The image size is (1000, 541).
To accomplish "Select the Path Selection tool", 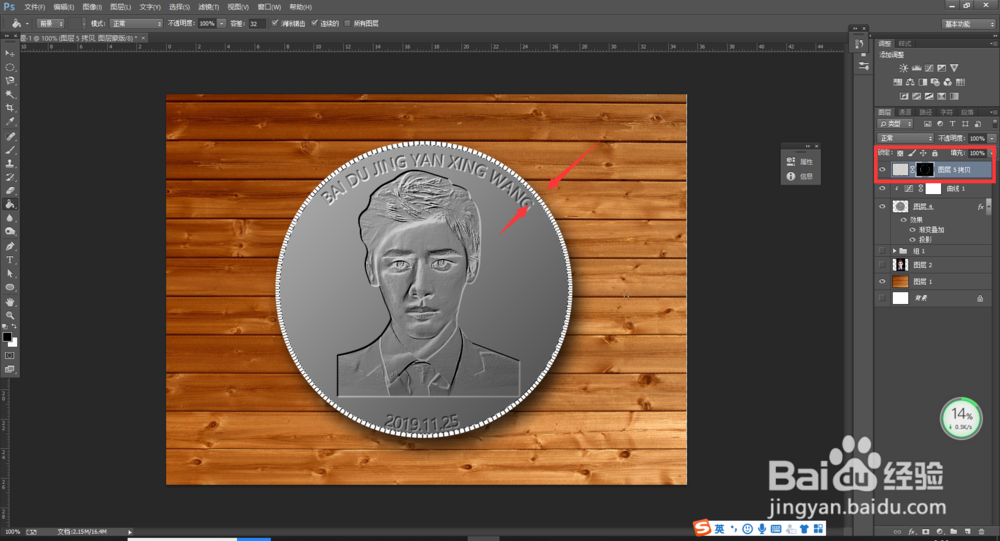I will coord(10,274).
